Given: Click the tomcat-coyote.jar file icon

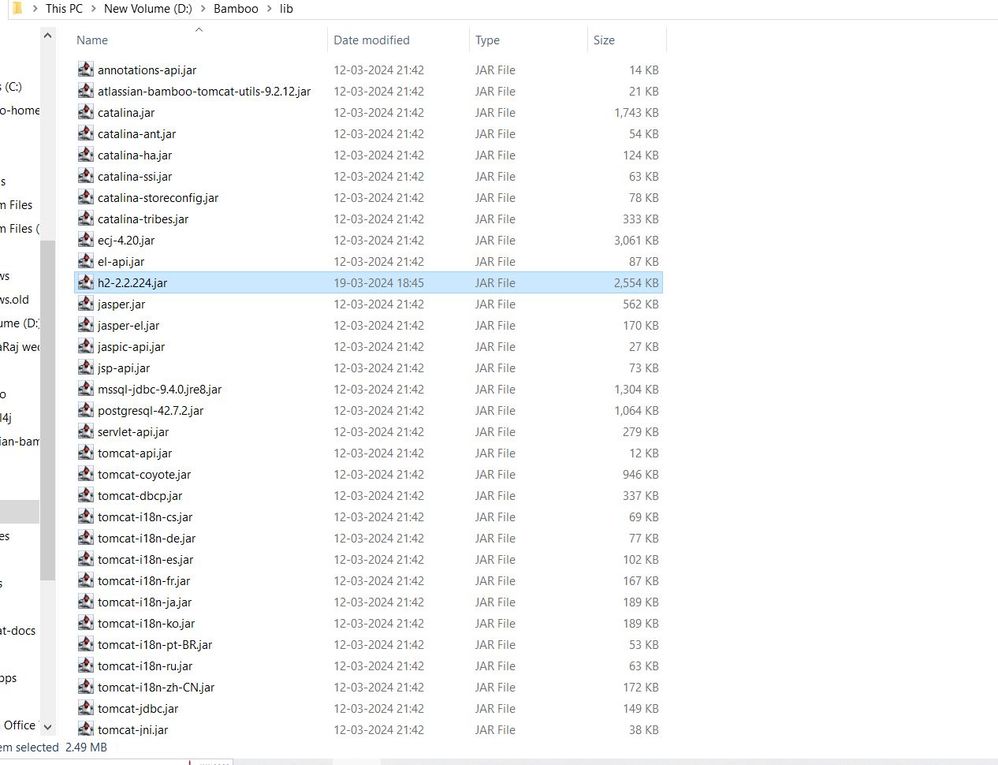Looking at the screenshot, I should 85,474.
